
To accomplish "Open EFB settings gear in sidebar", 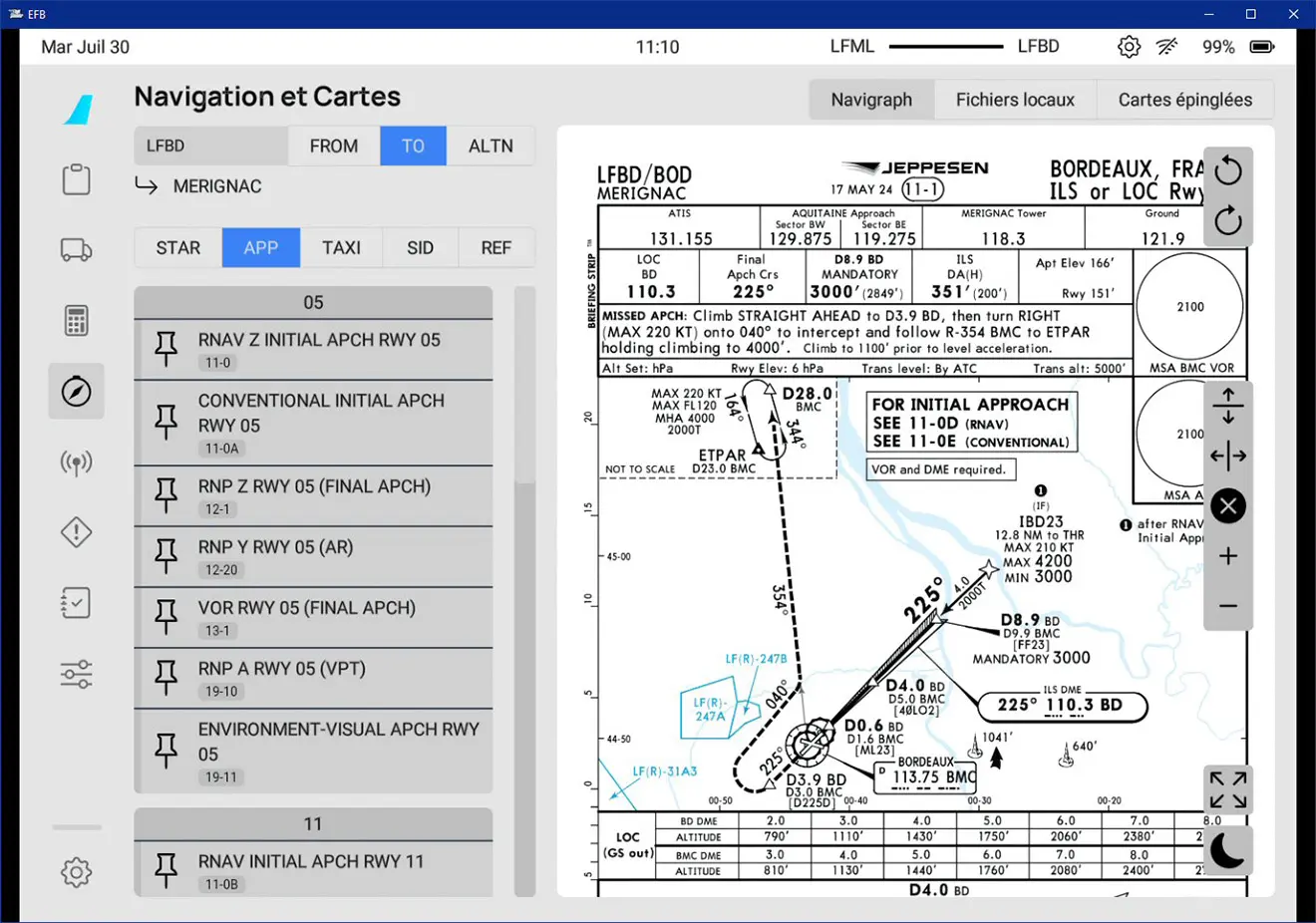I will point(77,872).
